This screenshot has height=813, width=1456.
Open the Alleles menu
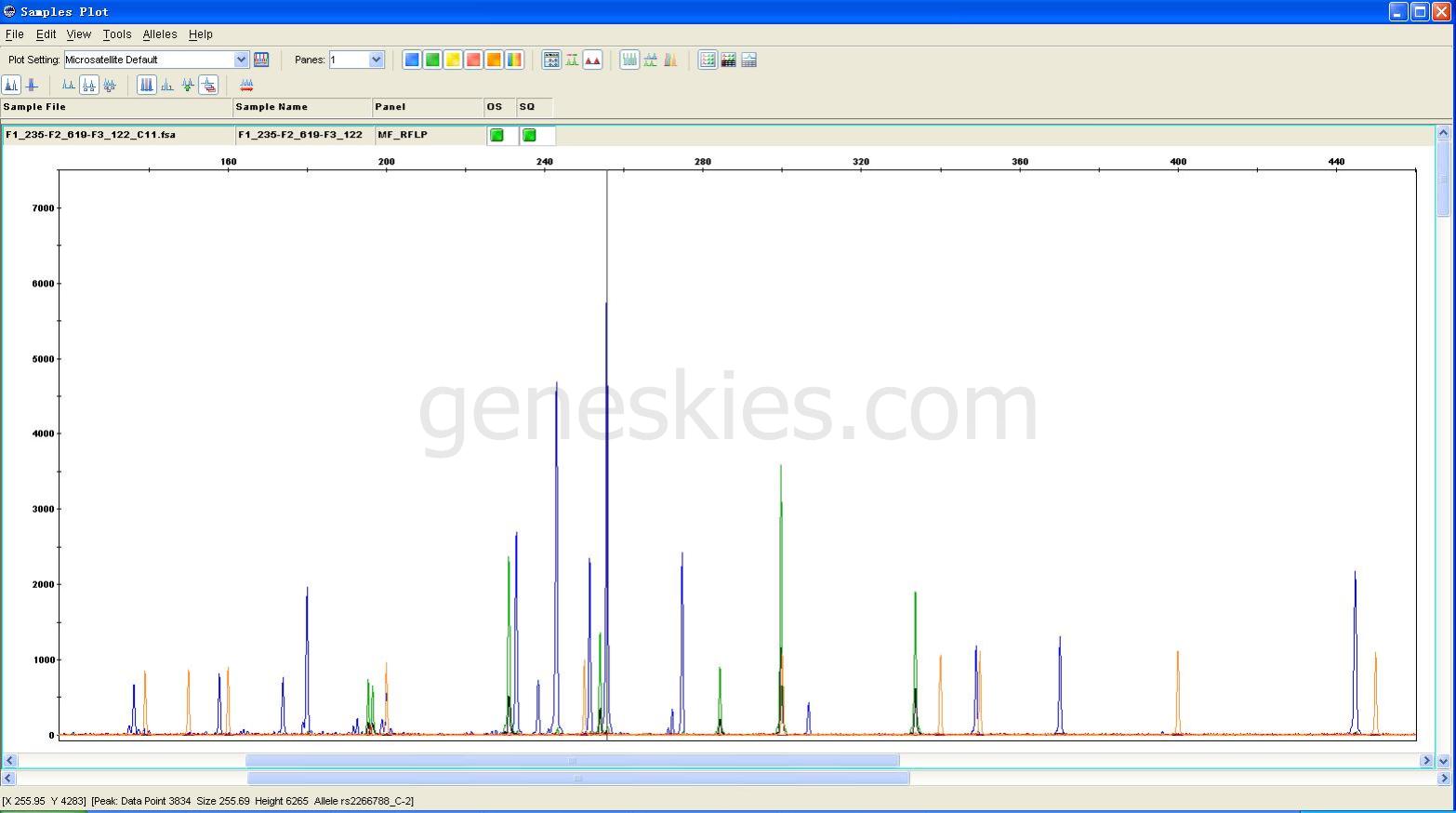coord(159,34)
